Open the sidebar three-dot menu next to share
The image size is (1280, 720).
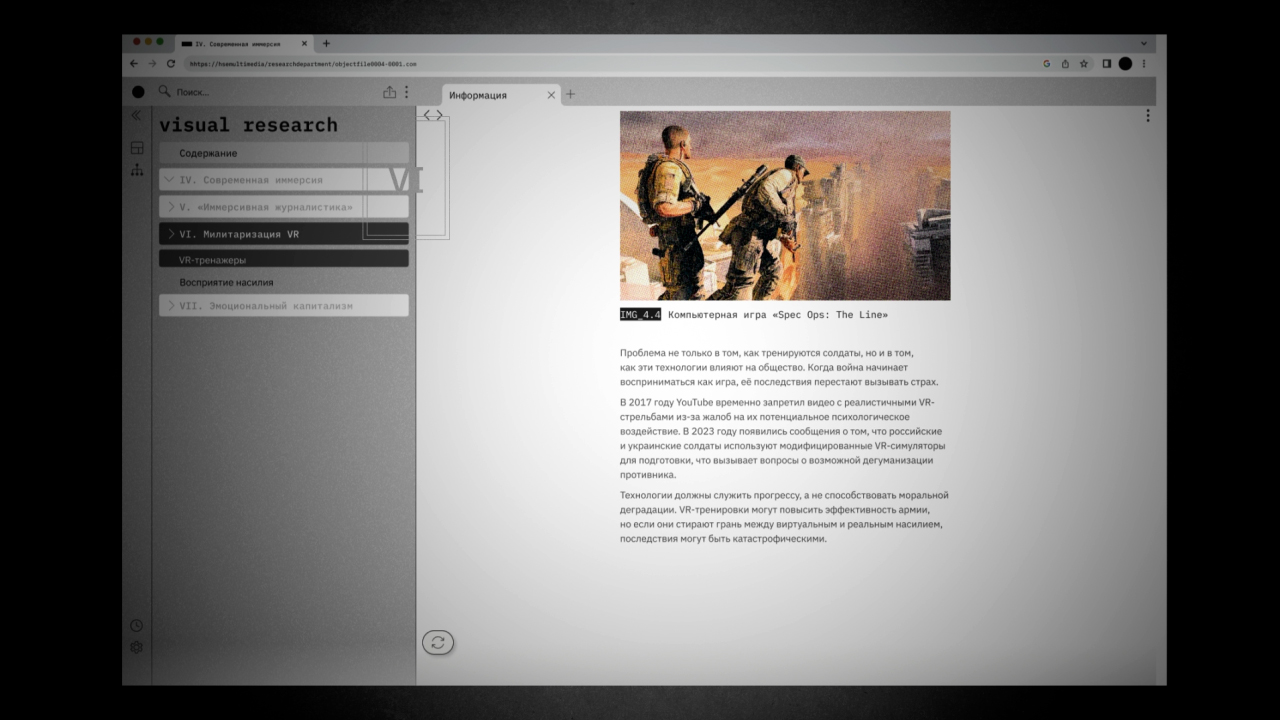point(406,92)
